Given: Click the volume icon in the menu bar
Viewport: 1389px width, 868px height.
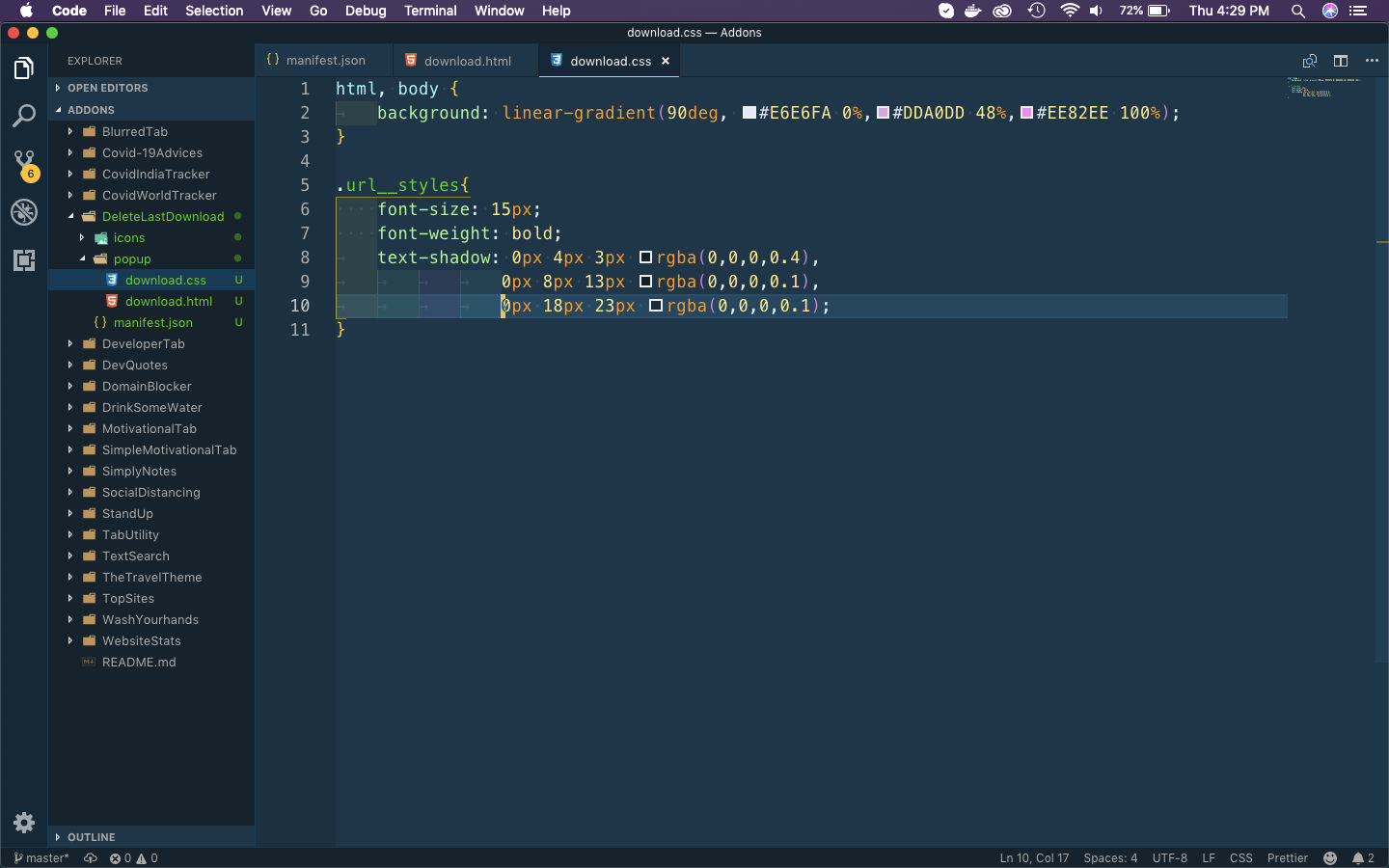Looking at the screenshot, I should point(1097,11).
